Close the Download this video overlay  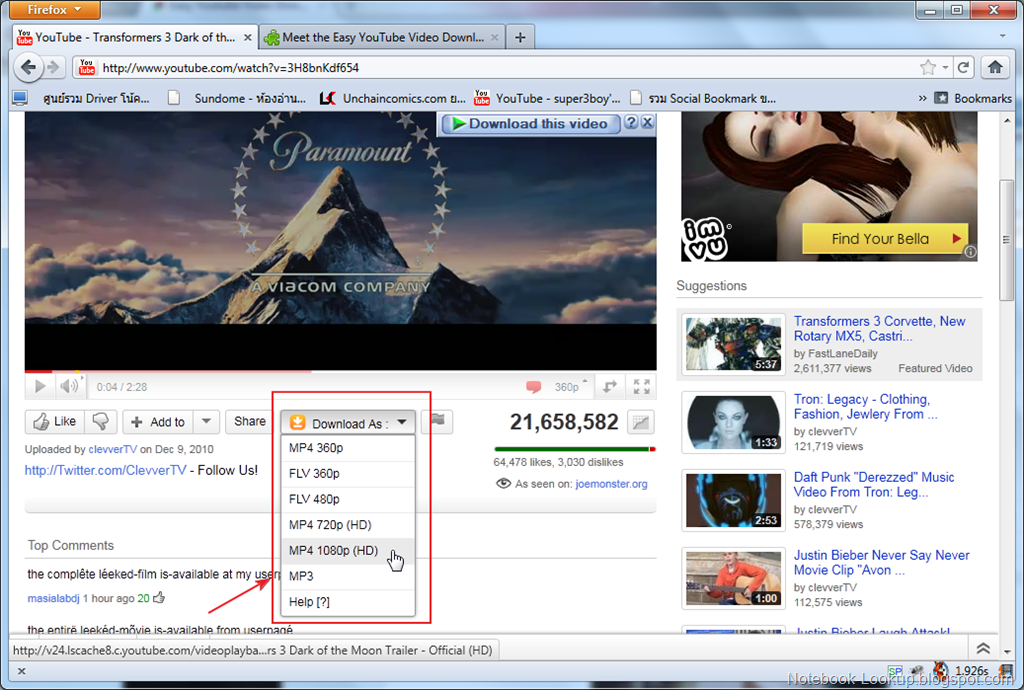tap(647, 122)
